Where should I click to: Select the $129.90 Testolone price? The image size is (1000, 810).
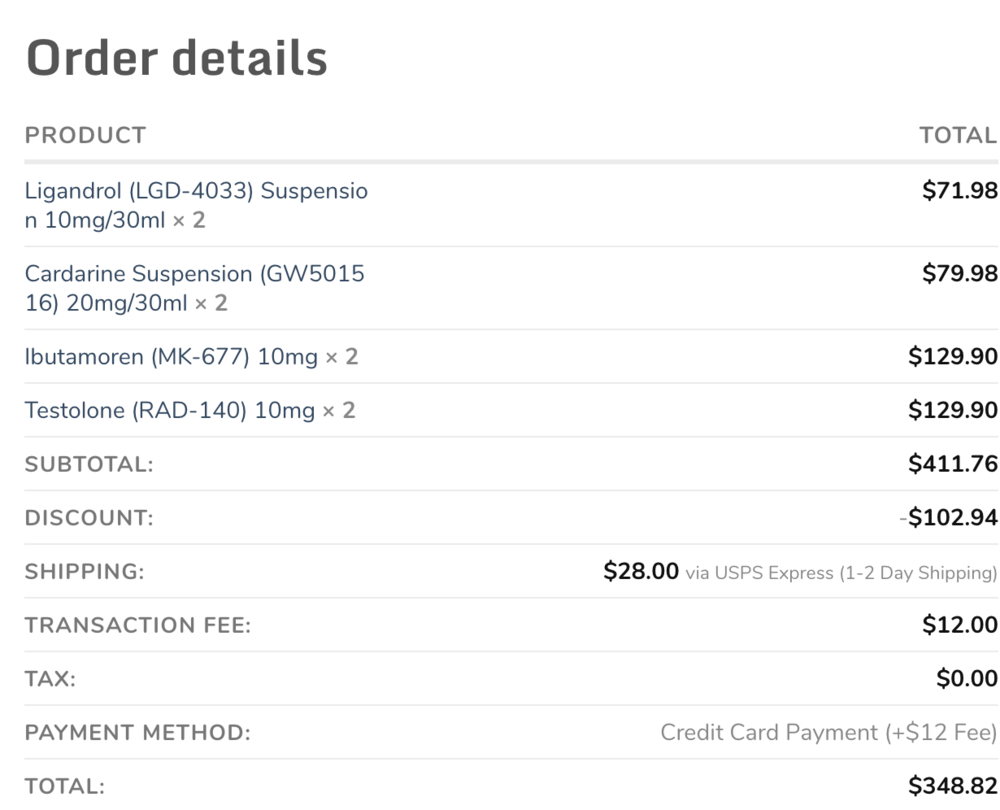953,409
